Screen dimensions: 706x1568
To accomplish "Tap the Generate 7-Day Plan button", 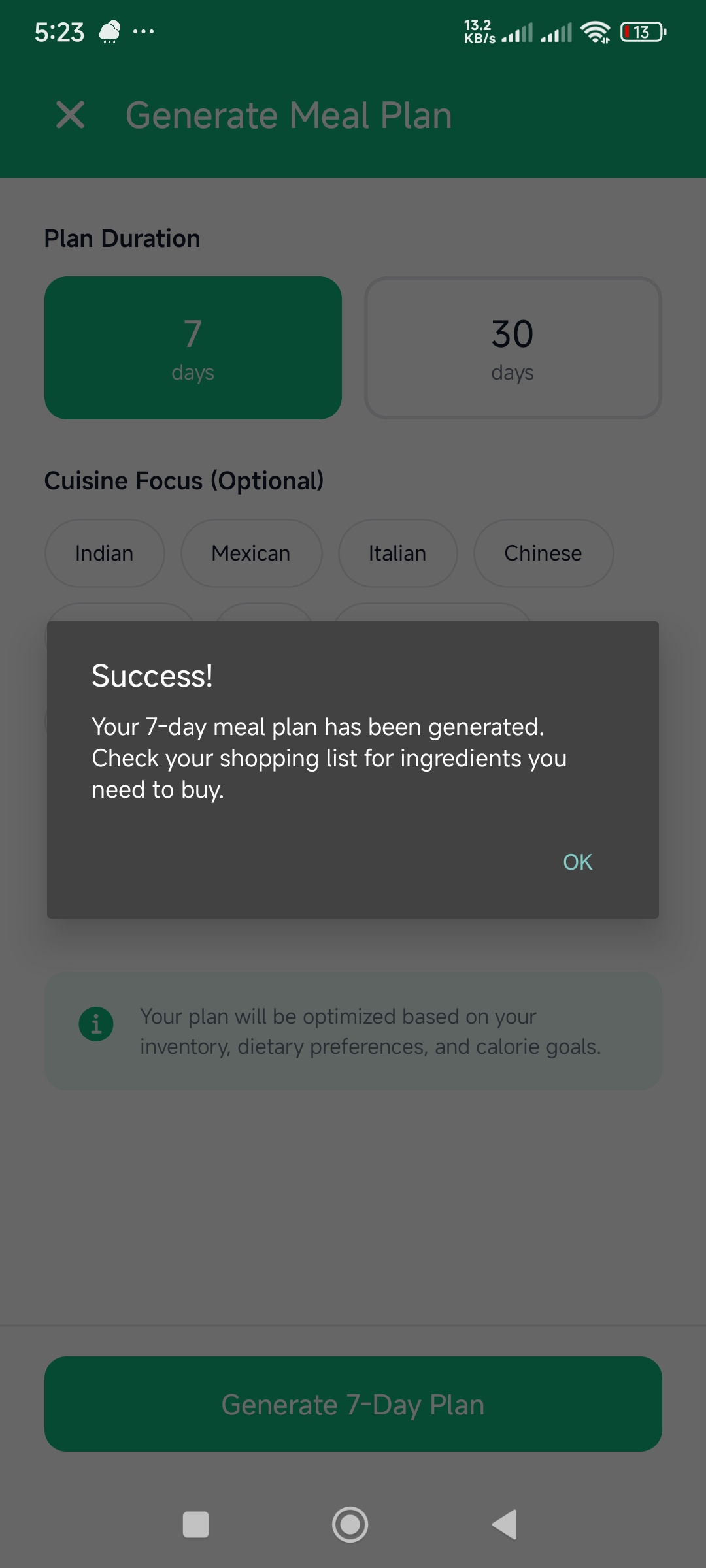I will (x=353, y=1403).
